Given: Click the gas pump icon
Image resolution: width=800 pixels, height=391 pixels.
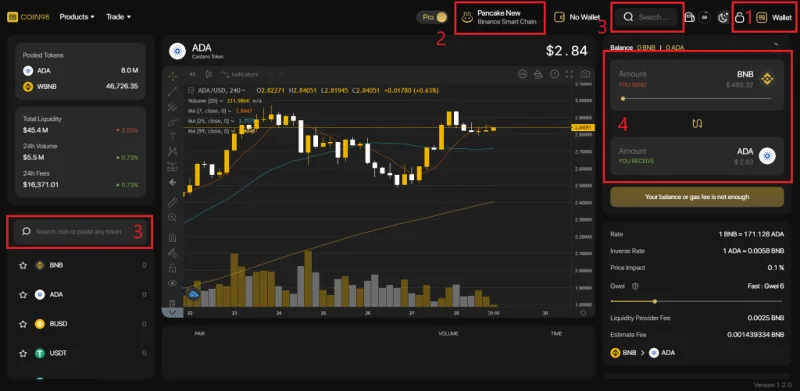Looking at the screenshot, I should pyautogui.click(x=689, y=17).
